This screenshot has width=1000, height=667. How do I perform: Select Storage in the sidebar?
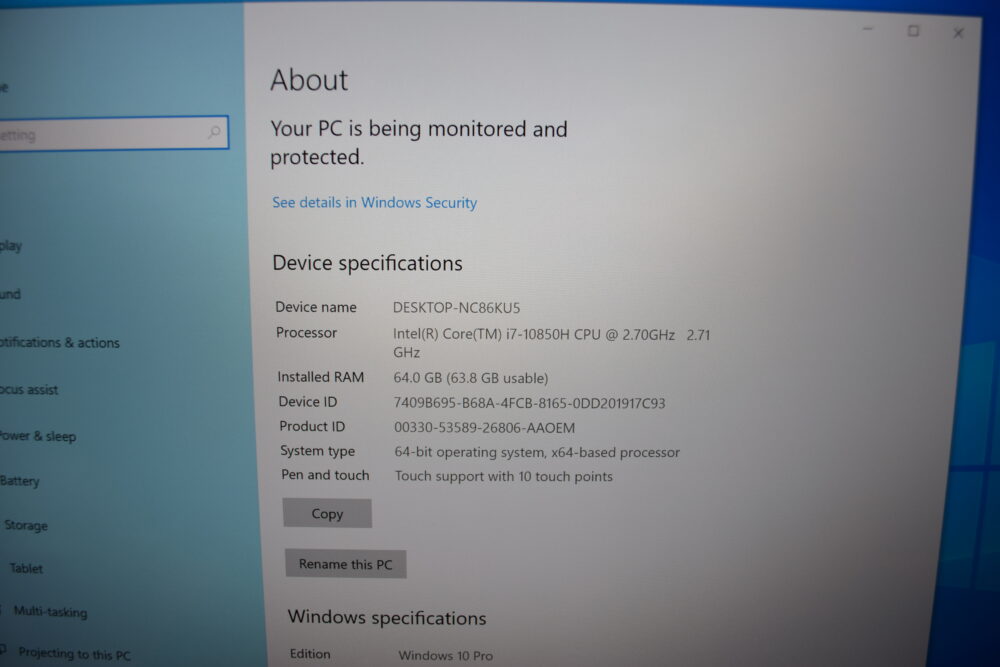tap(26, 525)
